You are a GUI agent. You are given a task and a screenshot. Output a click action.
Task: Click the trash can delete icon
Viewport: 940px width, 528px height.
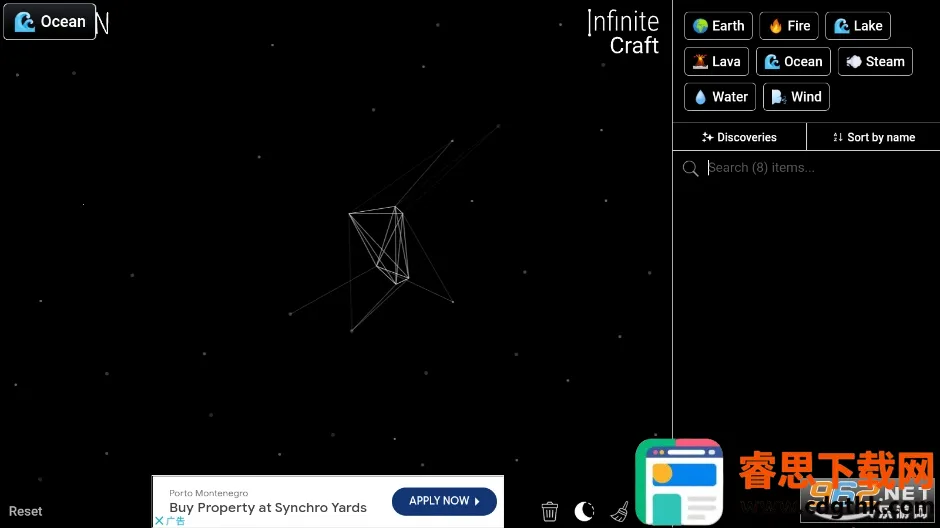(x=549, y=511)
